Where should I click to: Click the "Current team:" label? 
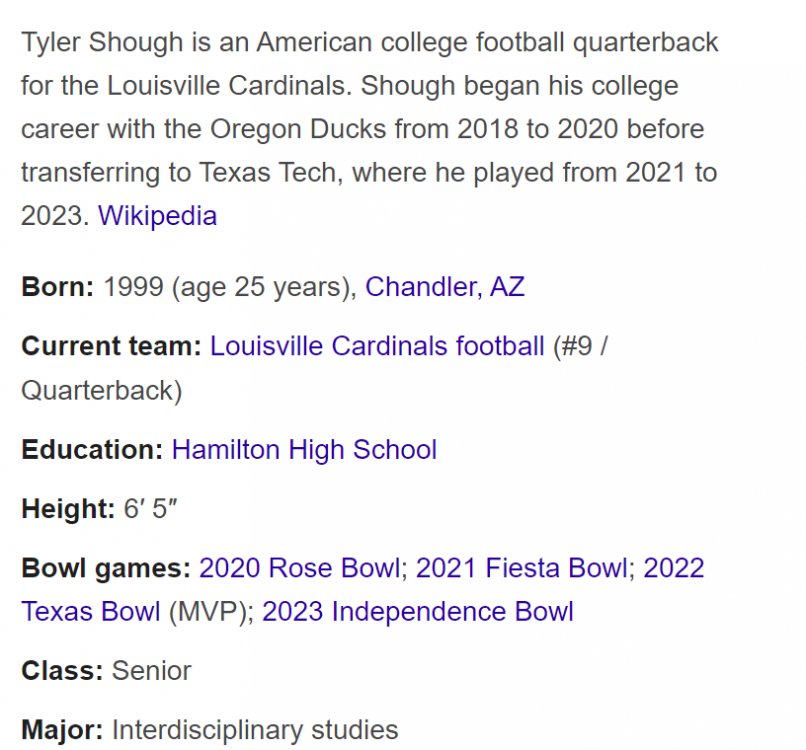[x=111, y=347]
